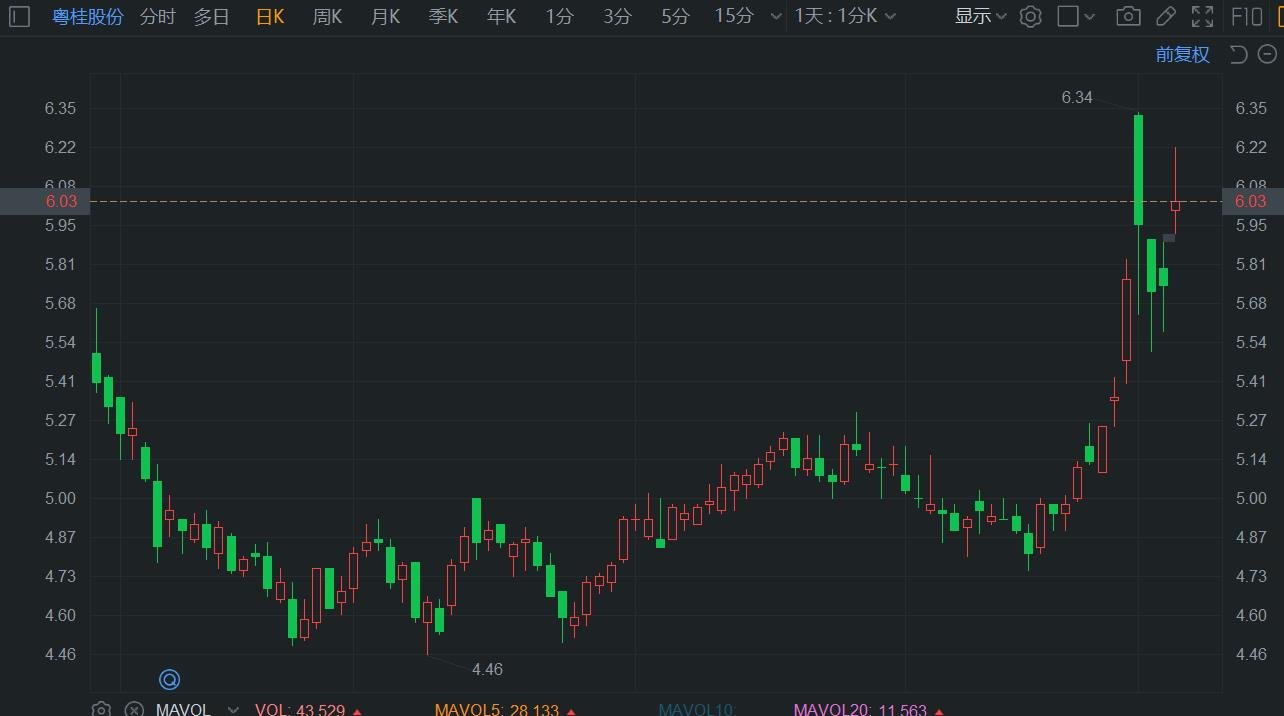Change the 前复权 price adjustment mode
Image resolution: width=1284 pixels, height=716 pixels.
[1183, 55]
